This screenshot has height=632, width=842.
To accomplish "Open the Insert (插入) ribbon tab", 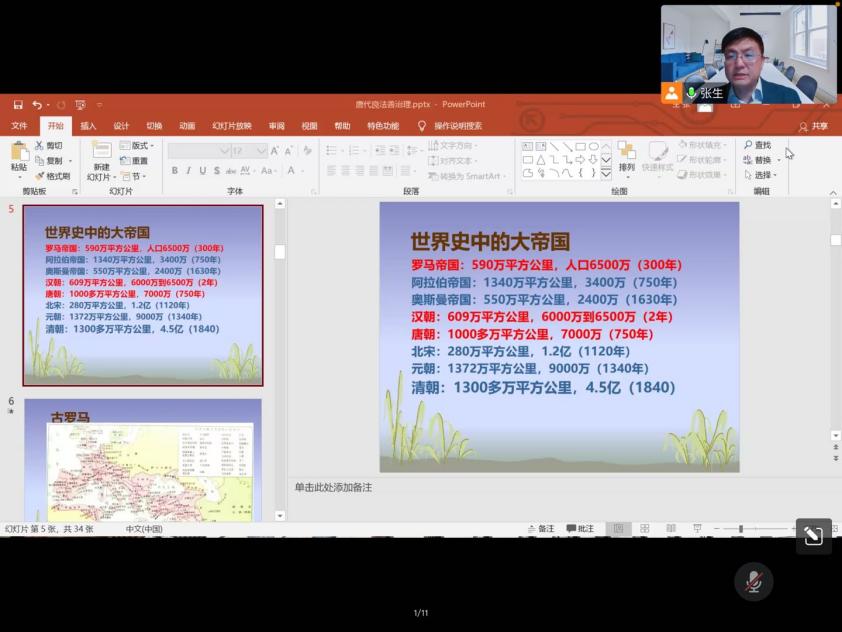I will (x=88, y=126).
